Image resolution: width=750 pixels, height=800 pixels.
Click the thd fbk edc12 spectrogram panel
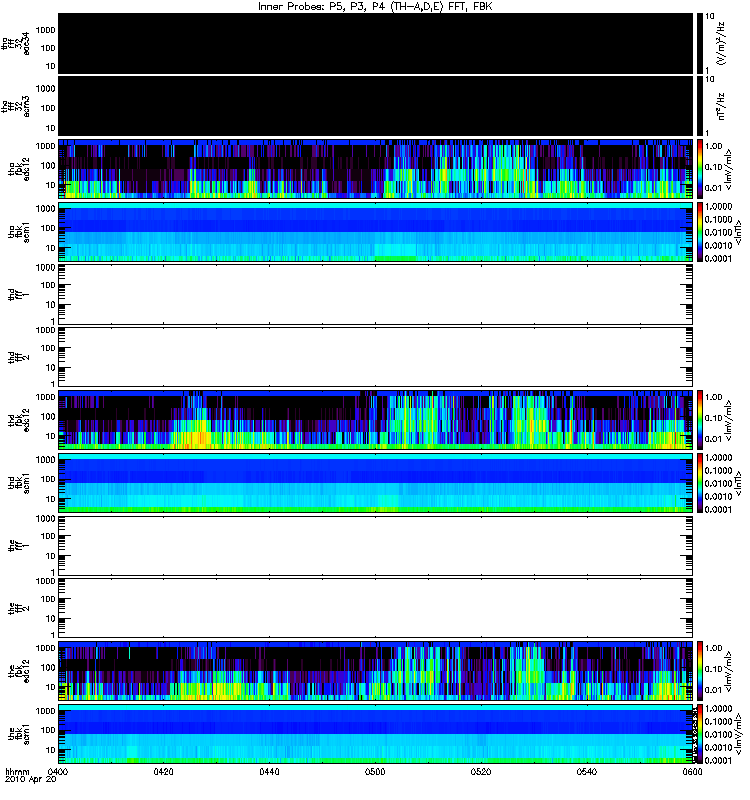point(375,420)
